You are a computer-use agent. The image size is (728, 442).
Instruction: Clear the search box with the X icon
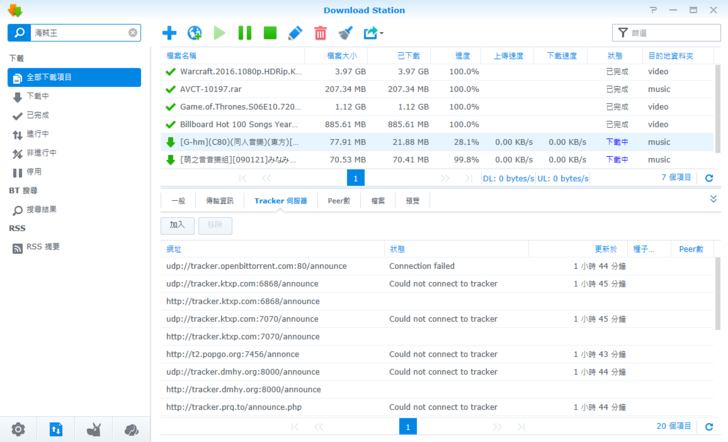[133, 33]
